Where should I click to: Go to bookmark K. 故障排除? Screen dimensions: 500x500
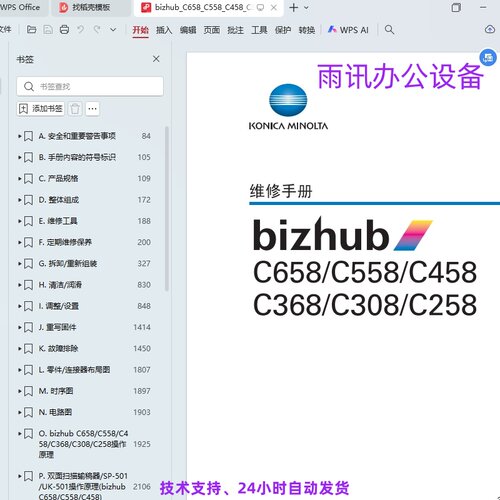(x=59, y=348)
